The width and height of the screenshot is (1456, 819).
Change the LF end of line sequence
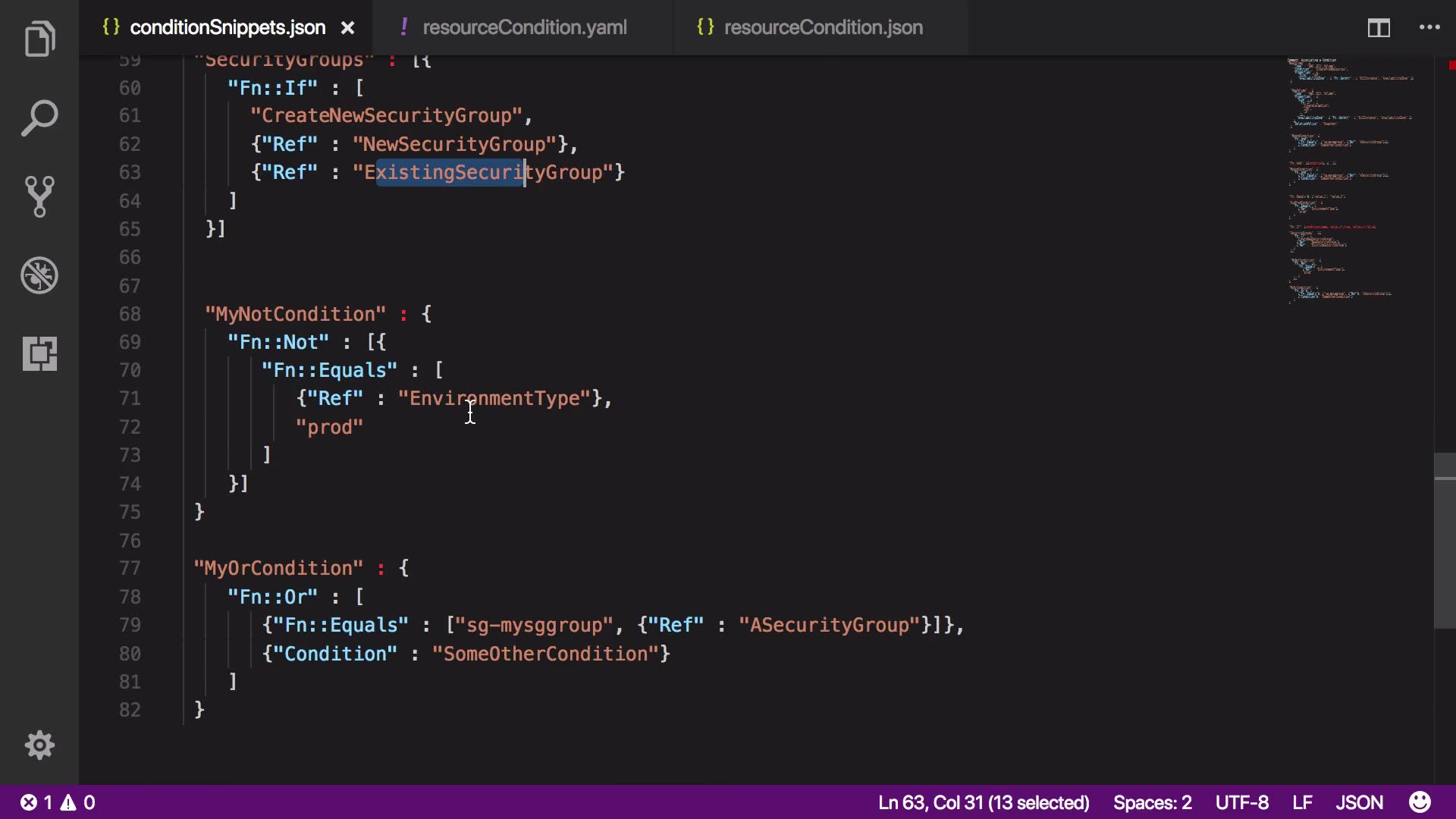1302,802
